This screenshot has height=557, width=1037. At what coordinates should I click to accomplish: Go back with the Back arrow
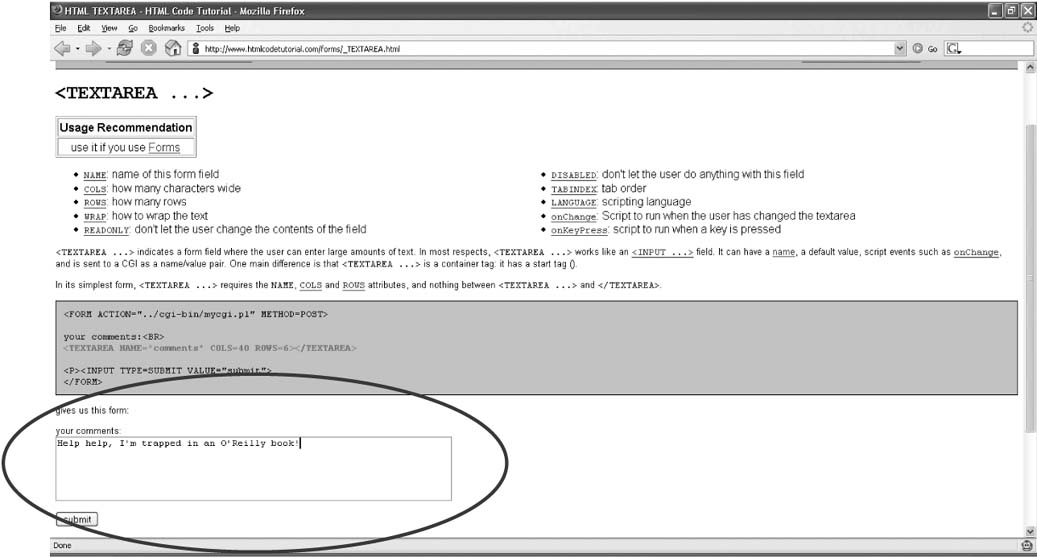(x=62, y=48)
